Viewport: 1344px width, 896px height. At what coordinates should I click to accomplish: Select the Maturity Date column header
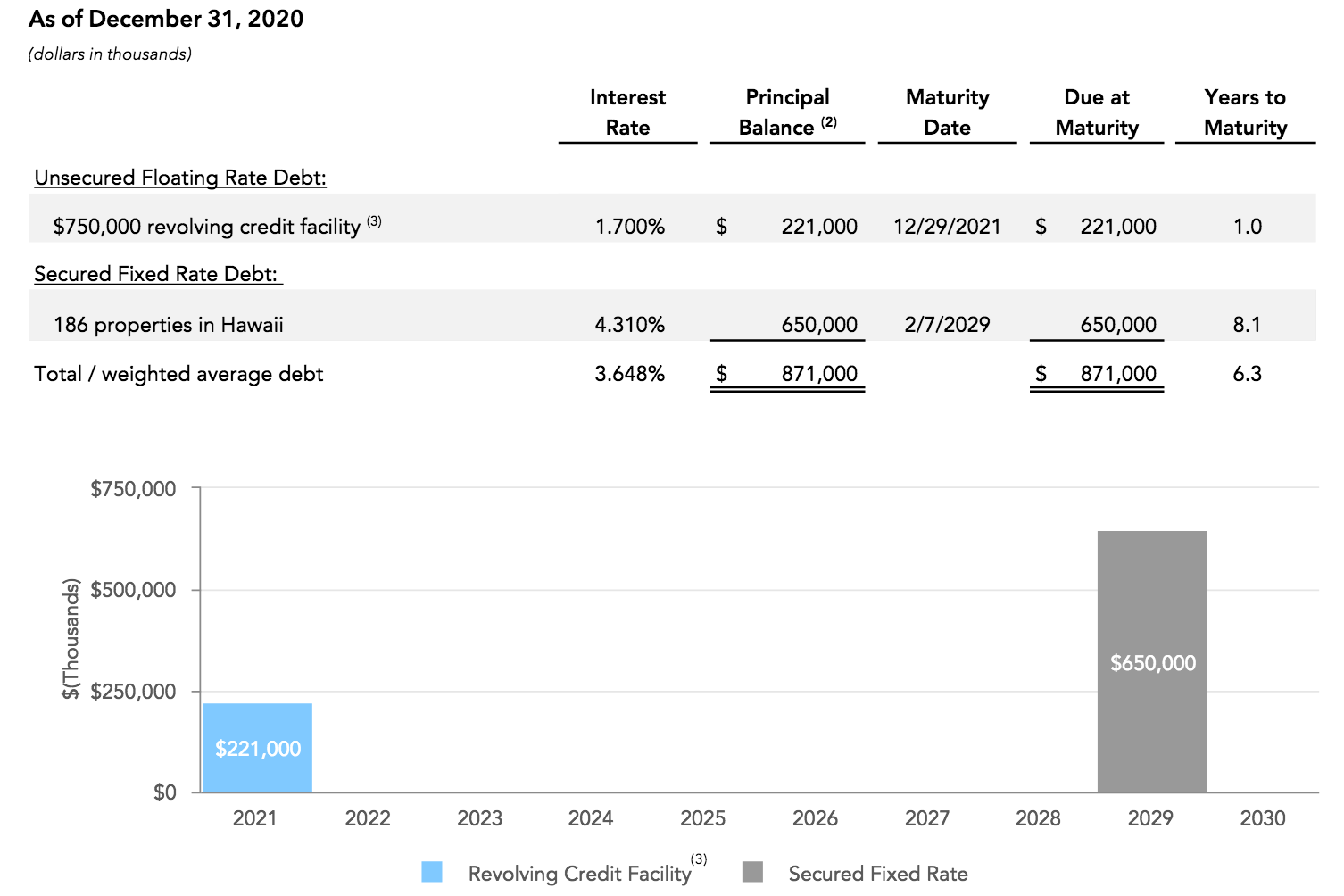pyautogui.click(x=947, y=112)
